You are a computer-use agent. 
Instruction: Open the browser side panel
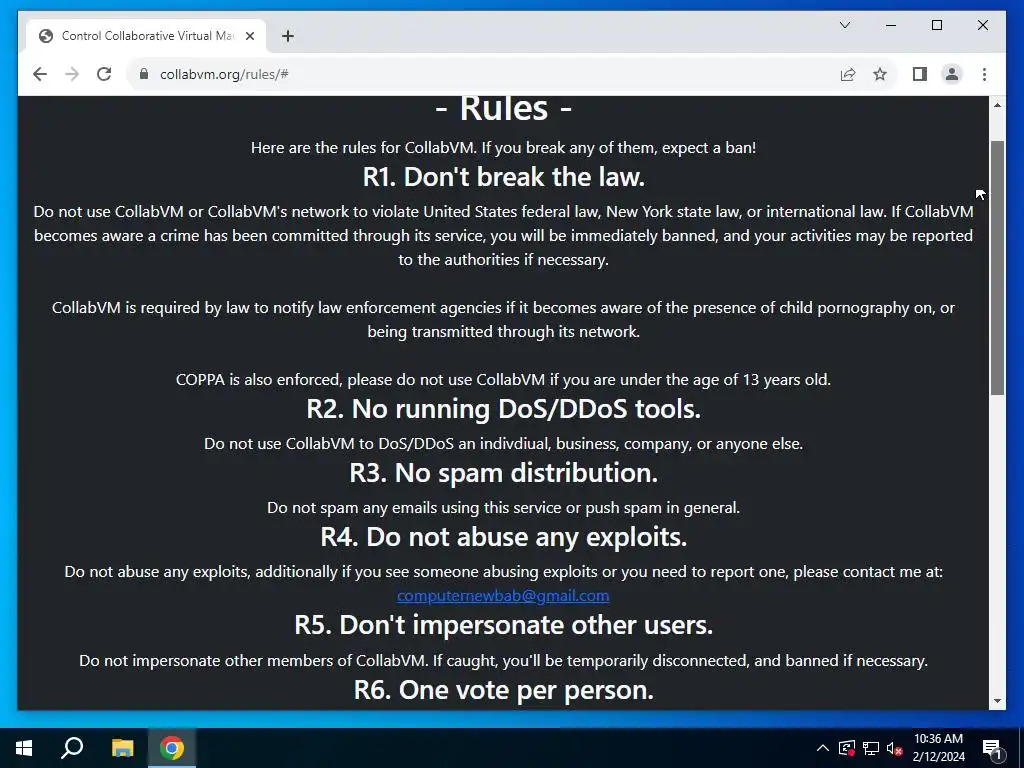click(920, 74)
